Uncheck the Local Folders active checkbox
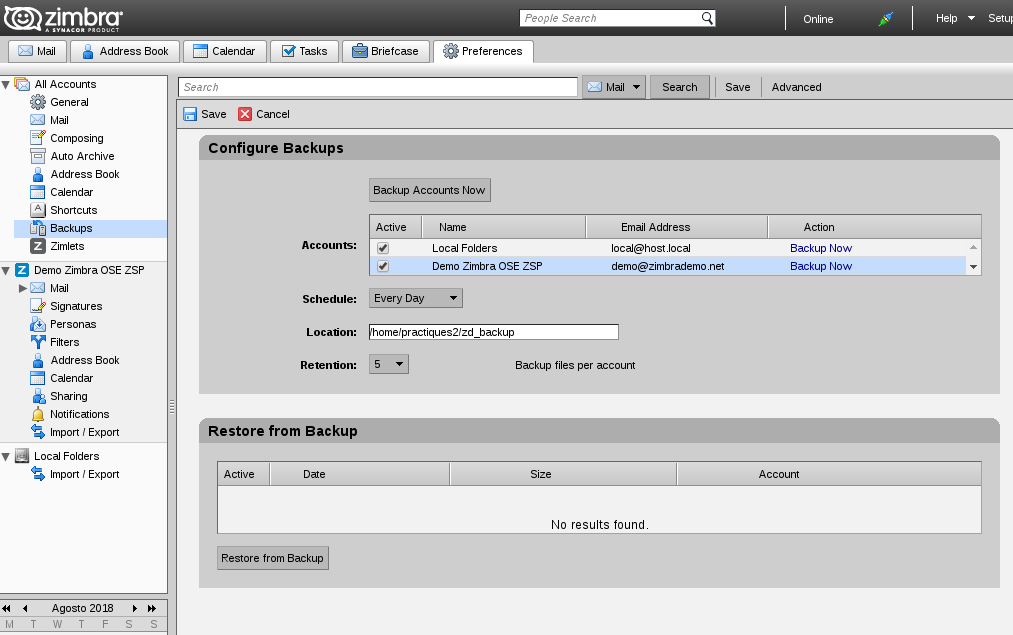 (383, 248)
